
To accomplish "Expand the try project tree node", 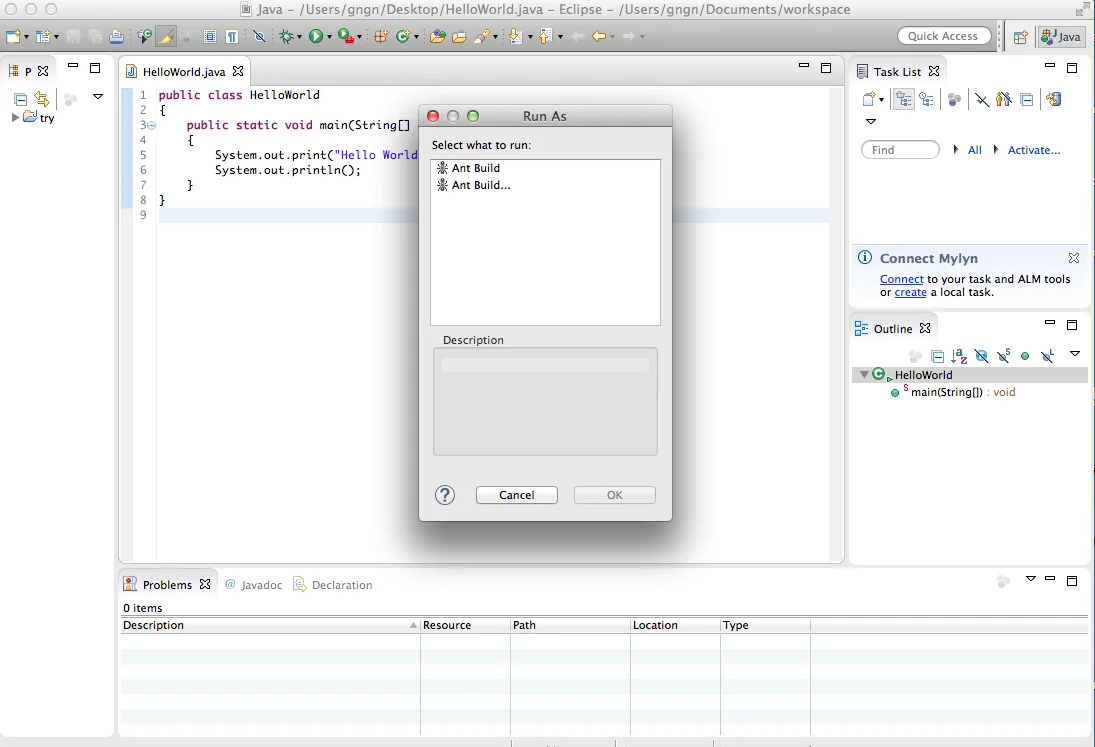I will (x=15, y=117).
